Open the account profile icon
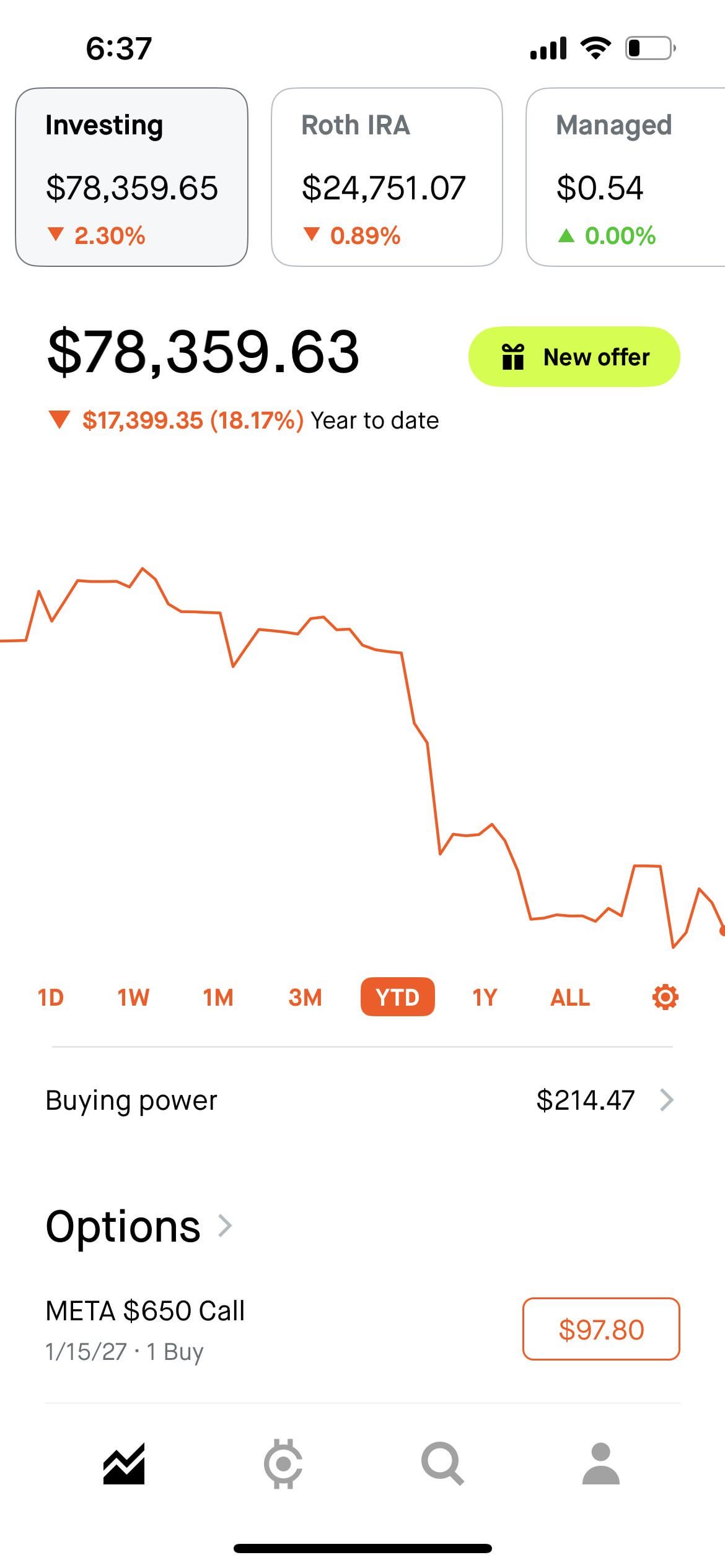This screenshot has width=725, height=1568. pyautogui.click(x=600, y=1464)
